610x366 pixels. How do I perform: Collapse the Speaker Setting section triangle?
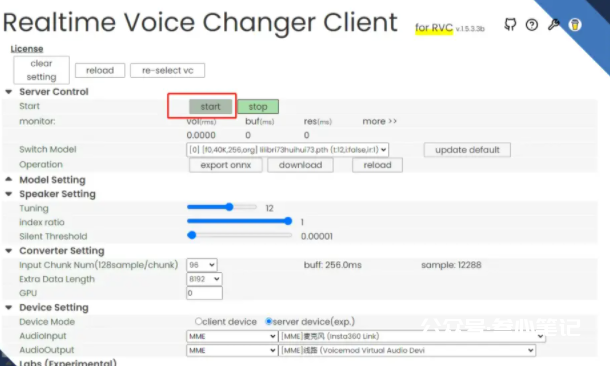[x=9, y=194]
